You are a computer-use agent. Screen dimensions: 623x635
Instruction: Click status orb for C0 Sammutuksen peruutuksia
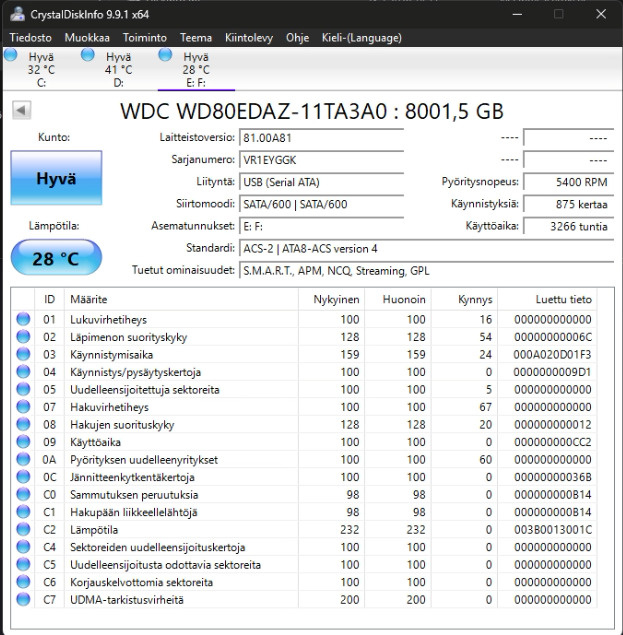[x=23, y=494]
